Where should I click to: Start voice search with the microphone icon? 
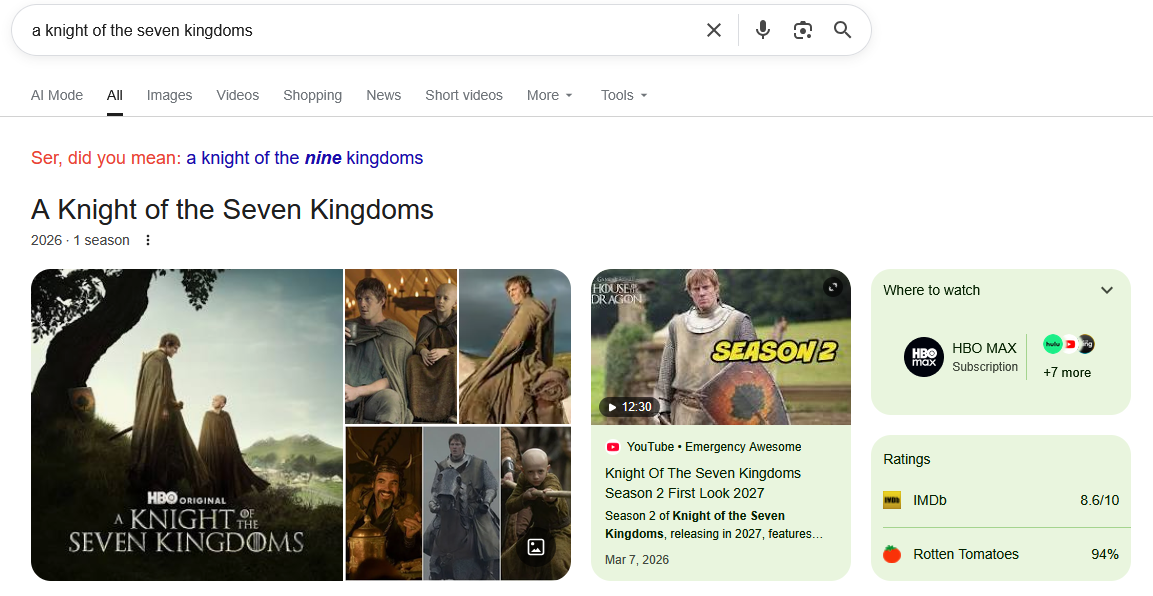763,30
